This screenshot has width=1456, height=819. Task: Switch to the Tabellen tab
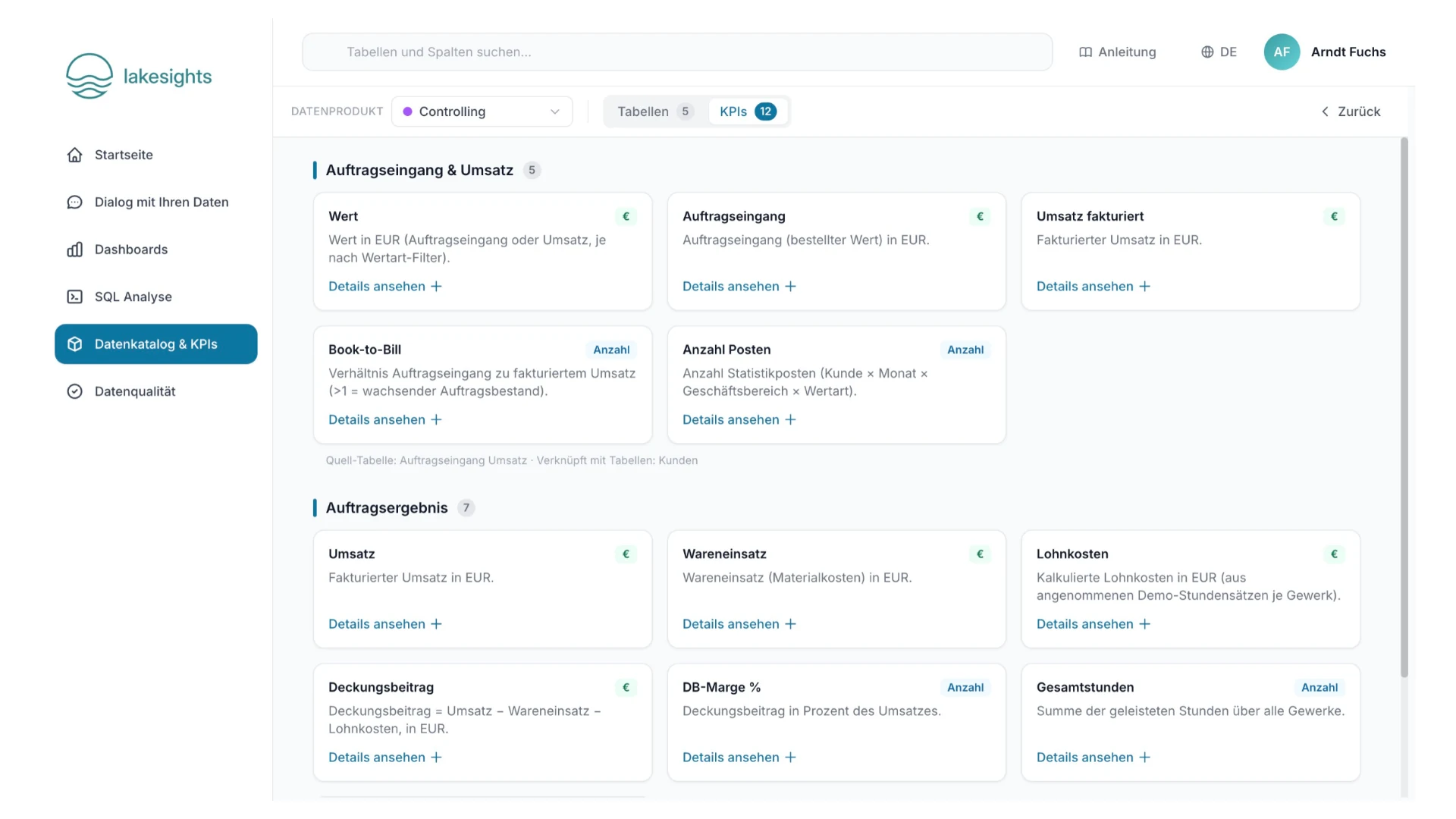[x=655, y=111]
